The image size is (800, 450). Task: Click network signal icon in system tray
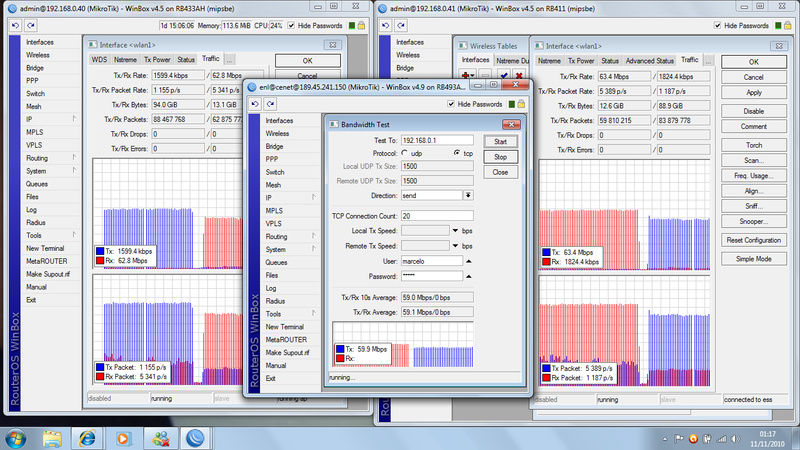(721, 439)
